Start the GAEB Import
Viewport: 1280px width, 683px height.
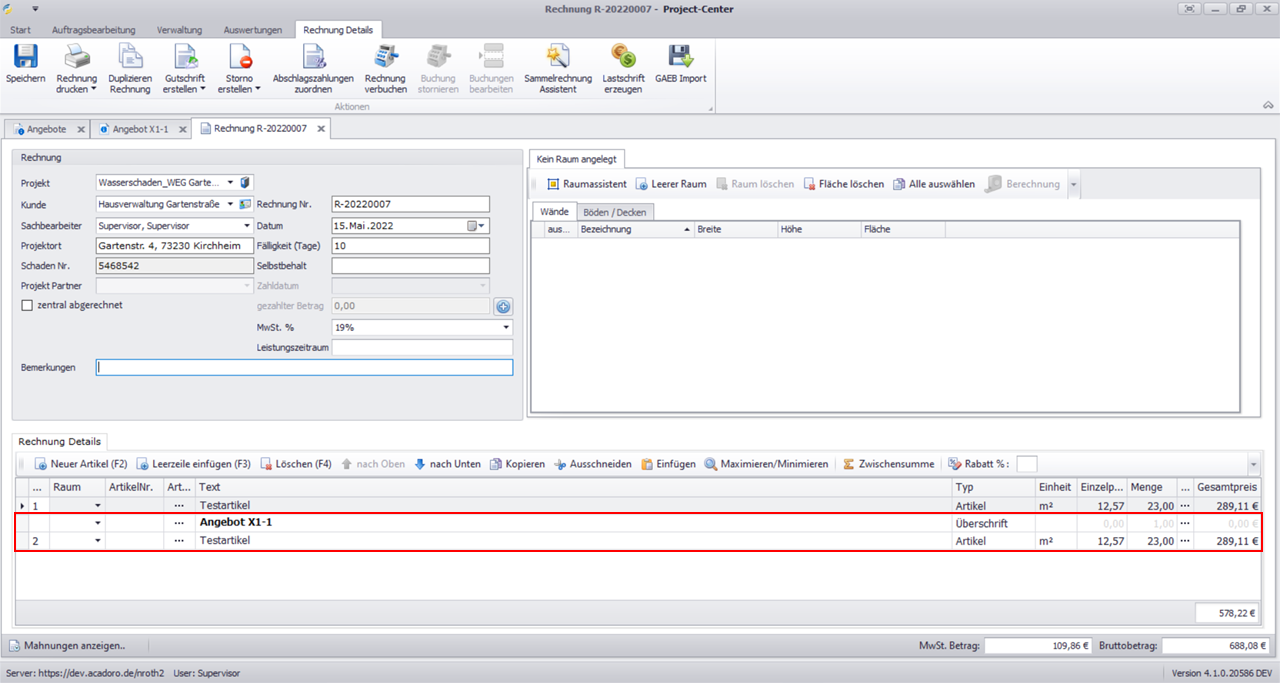pos(680,57)
